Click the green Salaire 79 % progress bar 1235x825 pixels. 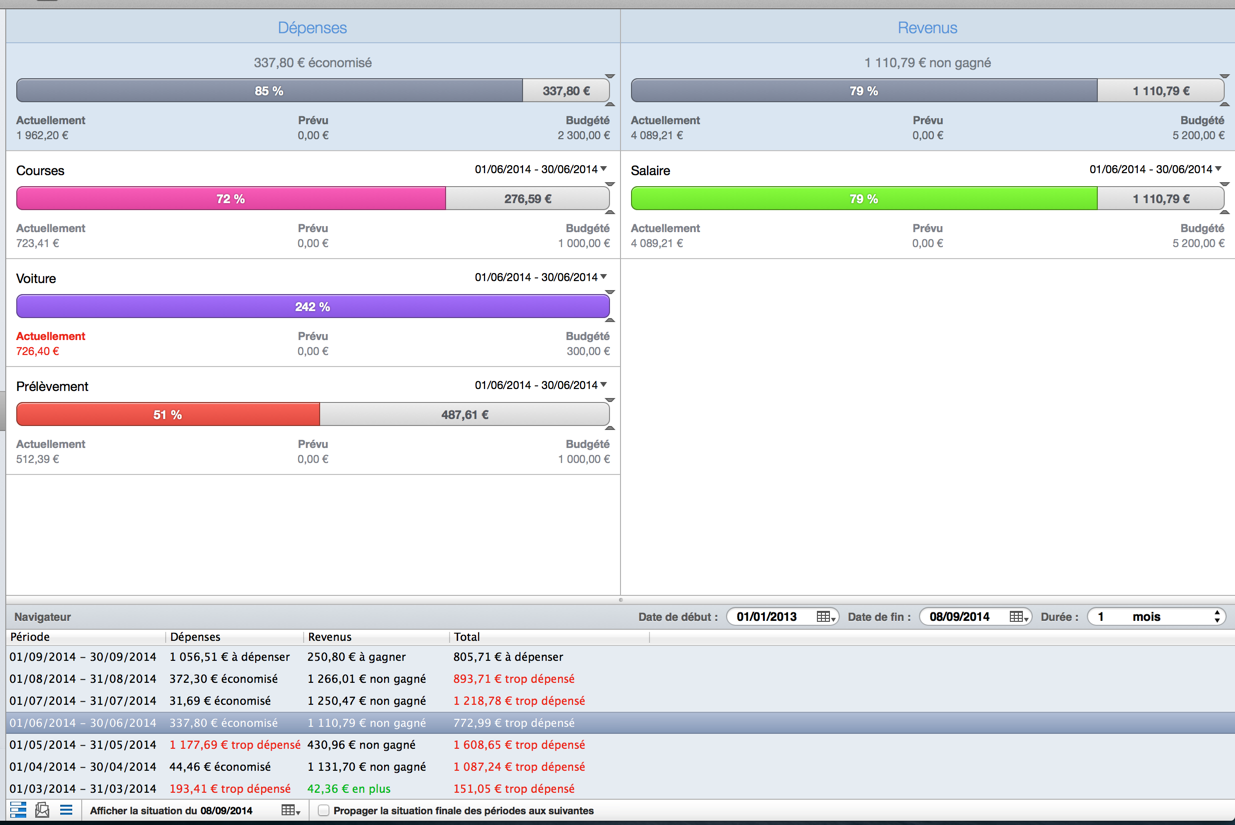864,199
